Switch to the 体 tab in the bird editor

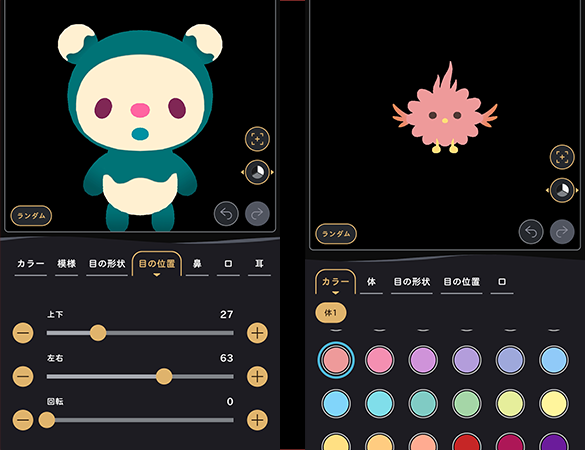coord(371,282)
